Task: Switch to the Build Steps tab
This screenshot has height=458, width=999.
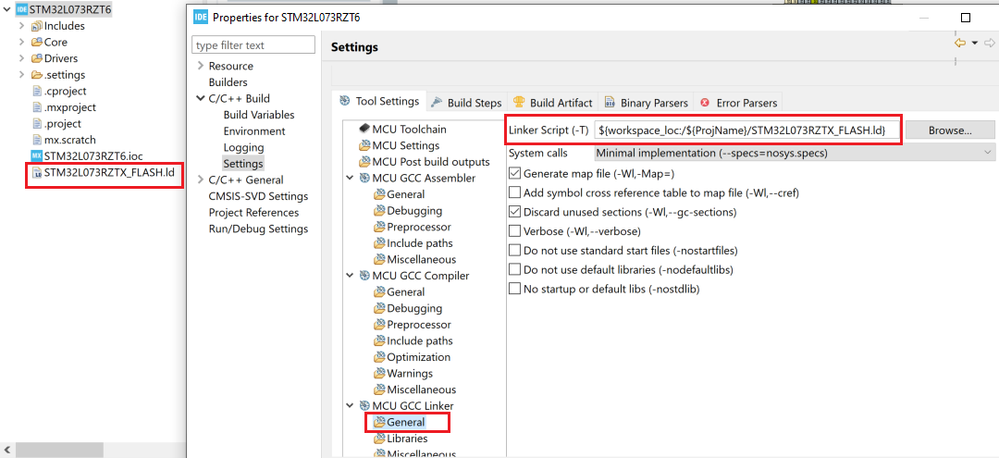Action: (466, 102)
